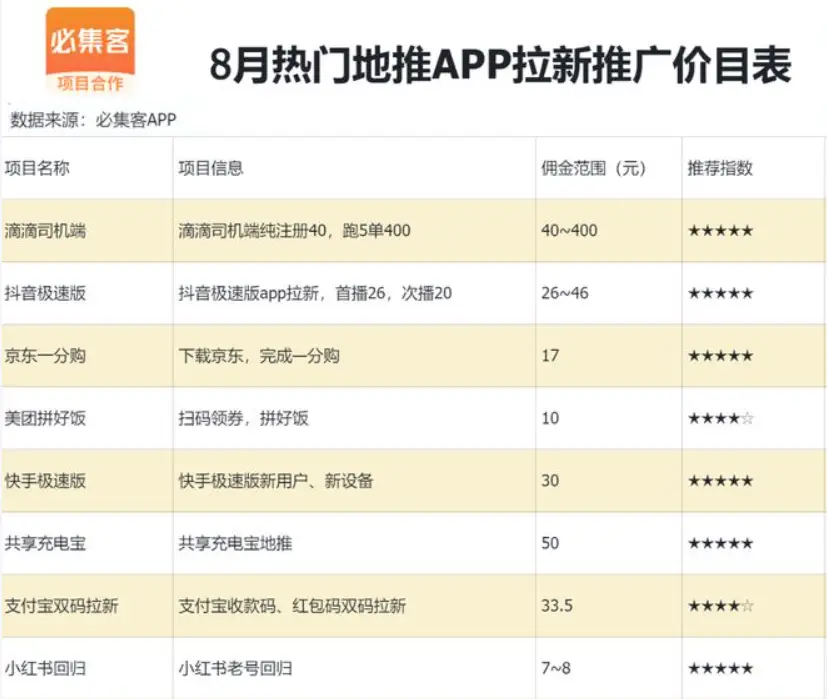827x699 pixels.
Task: Click the 7~8 commission value
Action: coord(555,668)
